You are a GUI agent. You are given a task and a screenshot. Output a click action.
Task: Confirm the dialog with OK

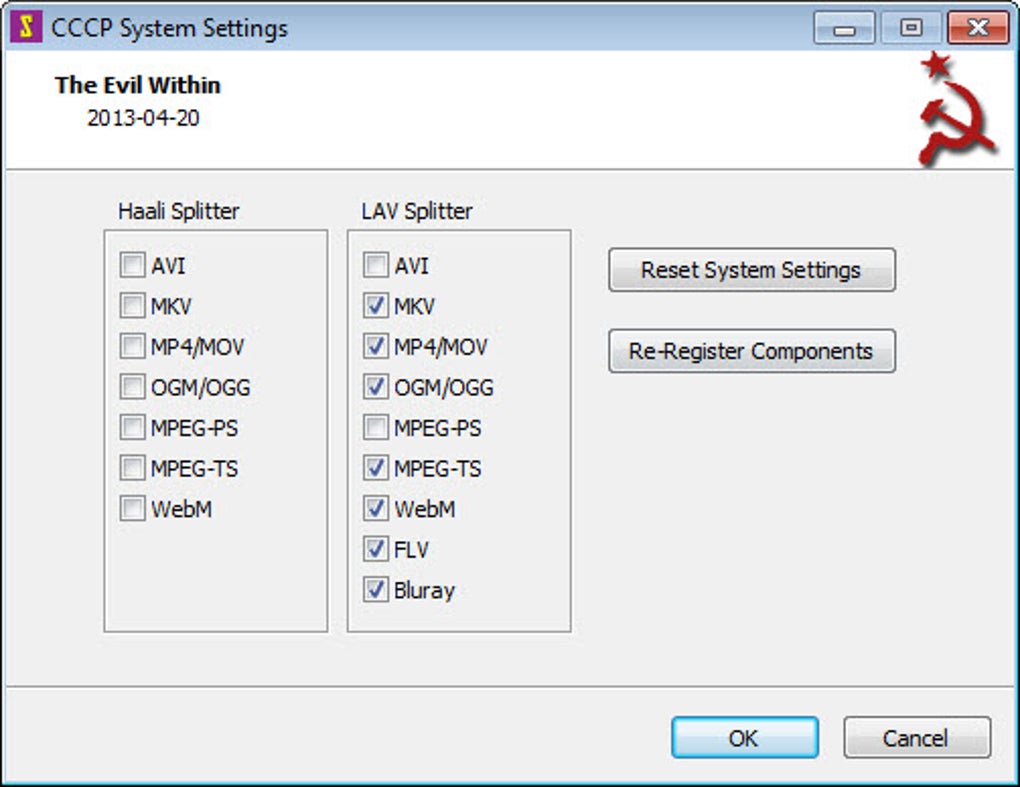744,738
